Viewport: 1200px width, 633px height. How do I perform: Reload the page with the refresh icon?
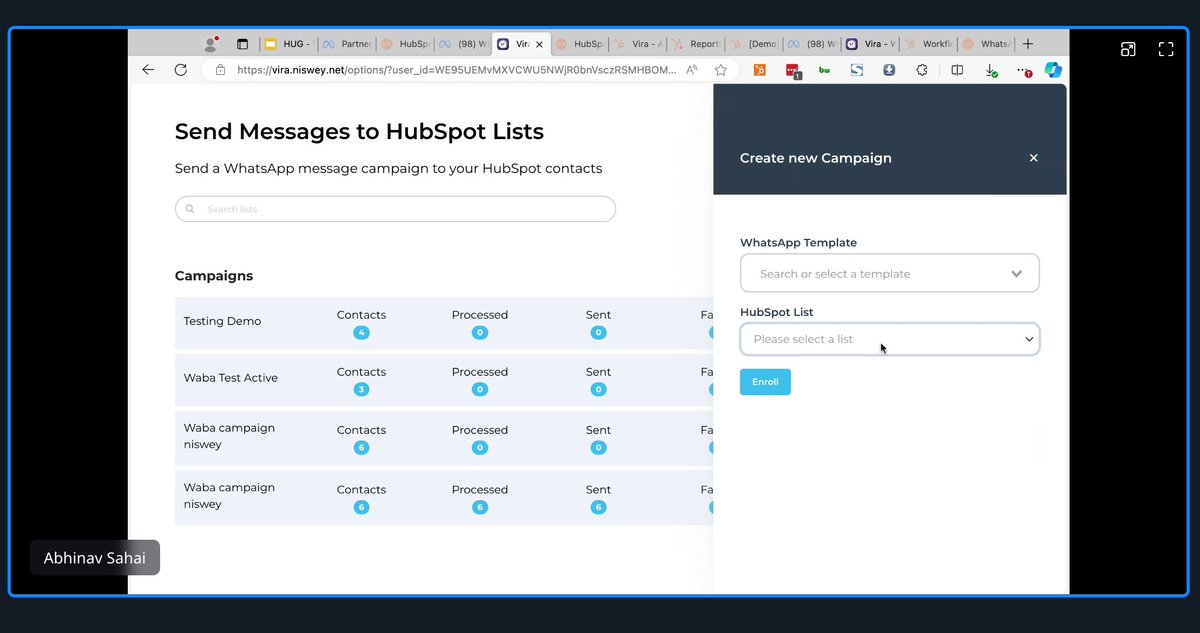pyautogui.click(x=180, y=70)
